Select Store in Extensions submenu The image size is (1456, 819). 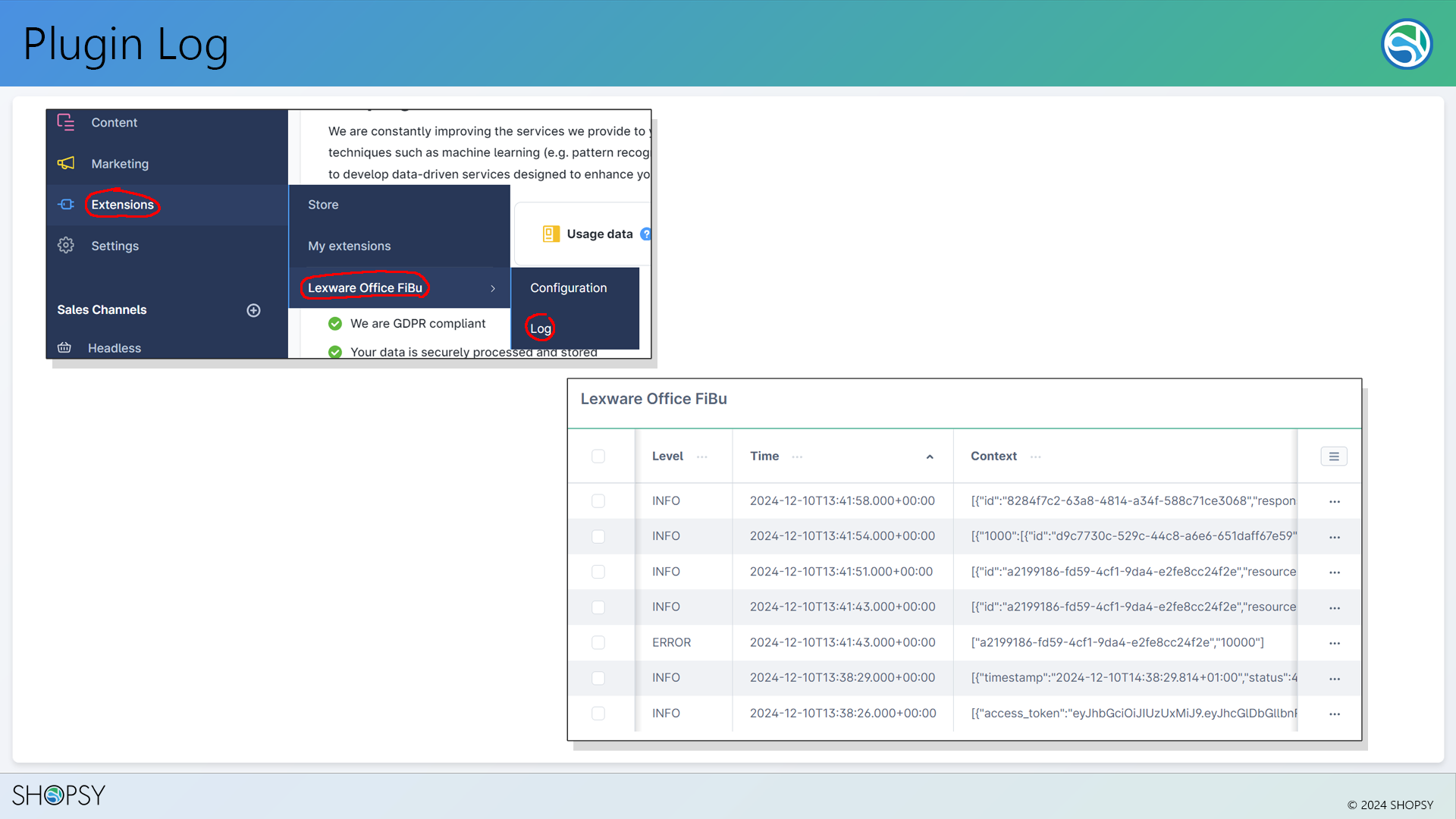coord(323,205)
